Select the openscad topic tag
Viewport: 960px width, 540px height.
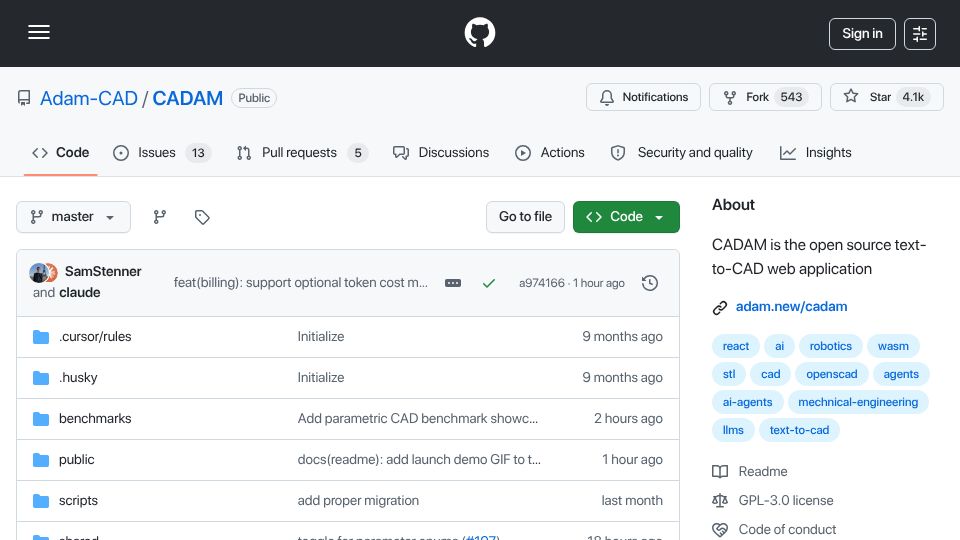pos(831,374)
